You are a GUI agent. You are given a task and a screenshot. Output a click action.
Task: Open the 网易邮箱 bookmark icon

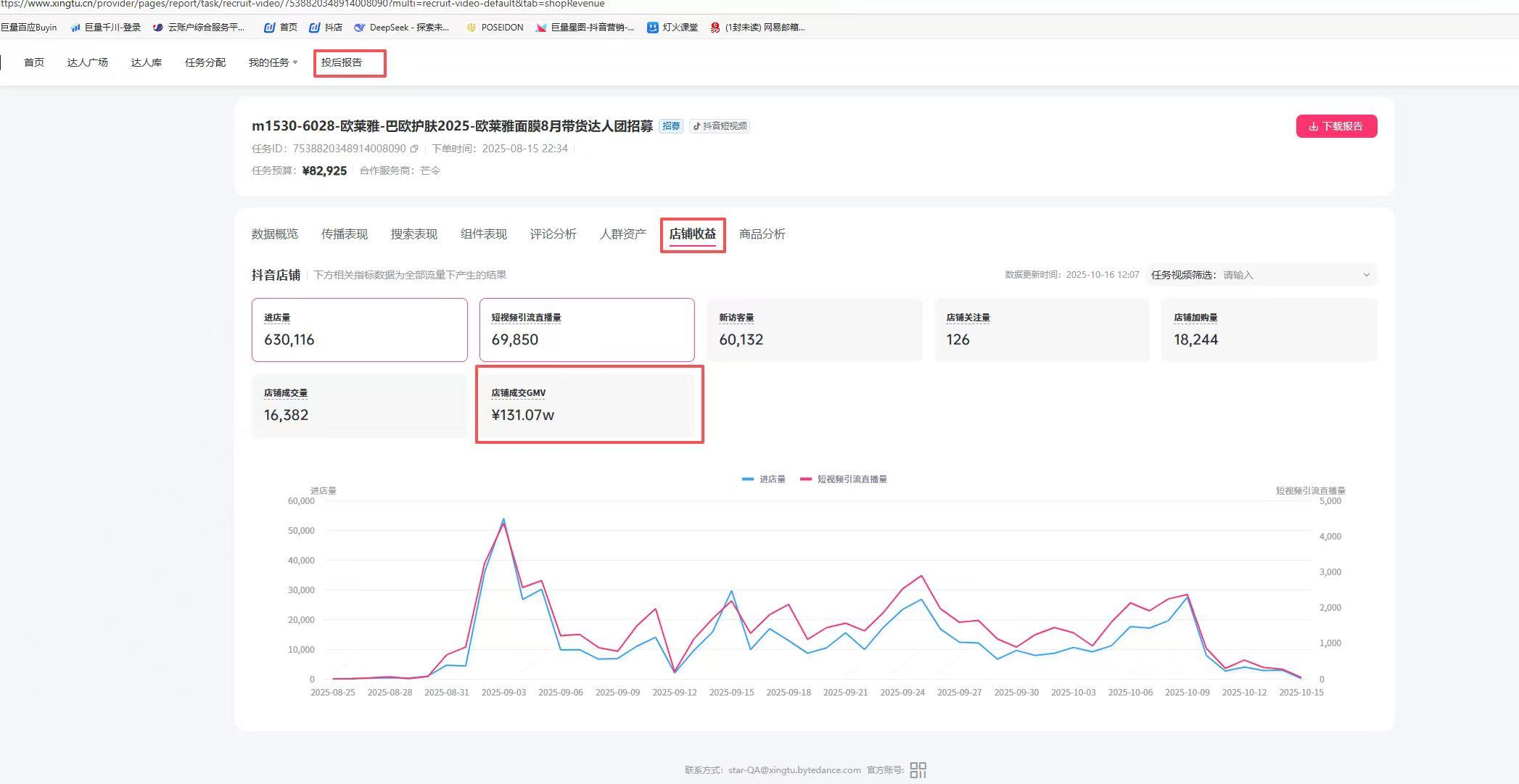pyautogui.click(x=715, y=28)
